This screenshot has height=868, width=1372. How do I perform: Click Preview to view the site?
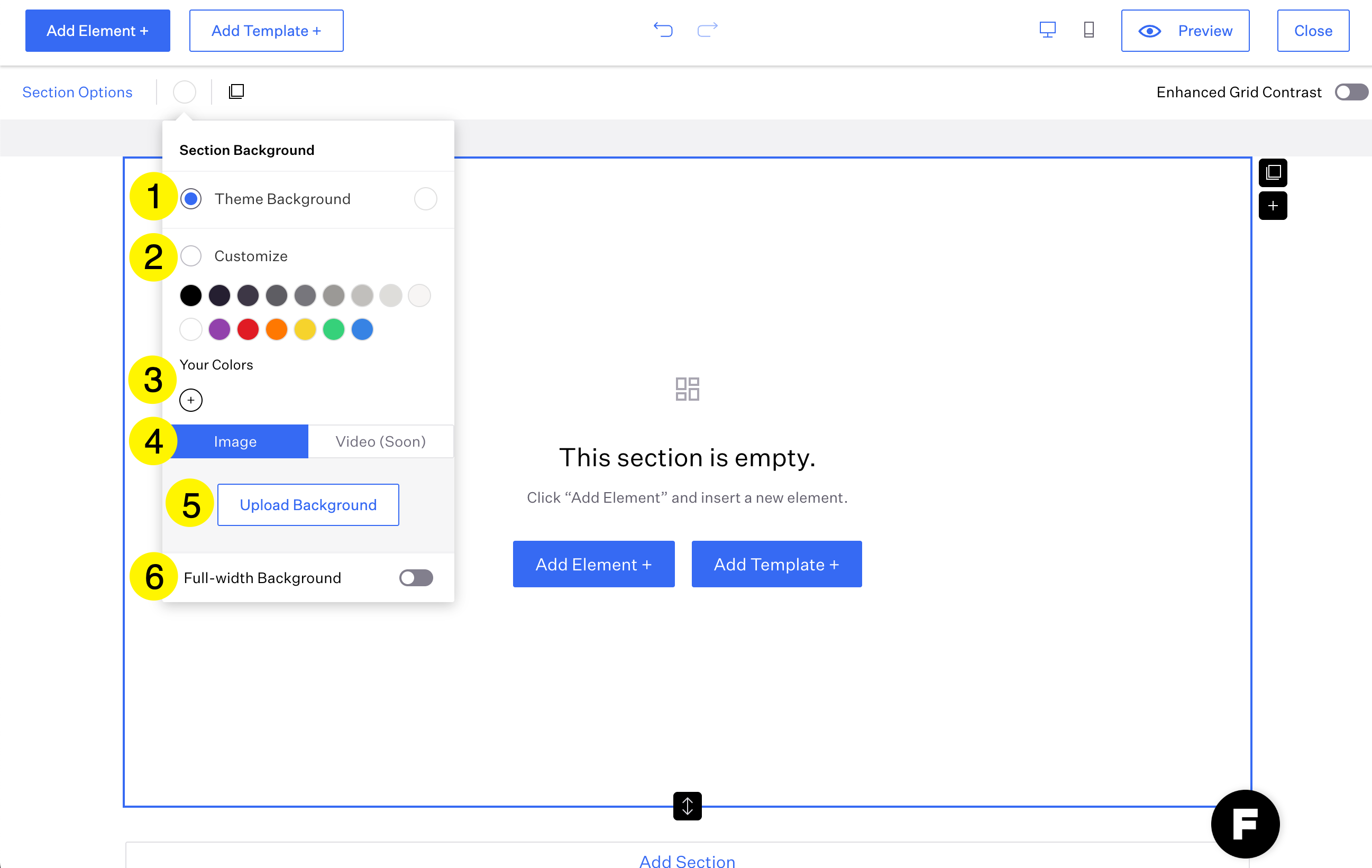1185,30
